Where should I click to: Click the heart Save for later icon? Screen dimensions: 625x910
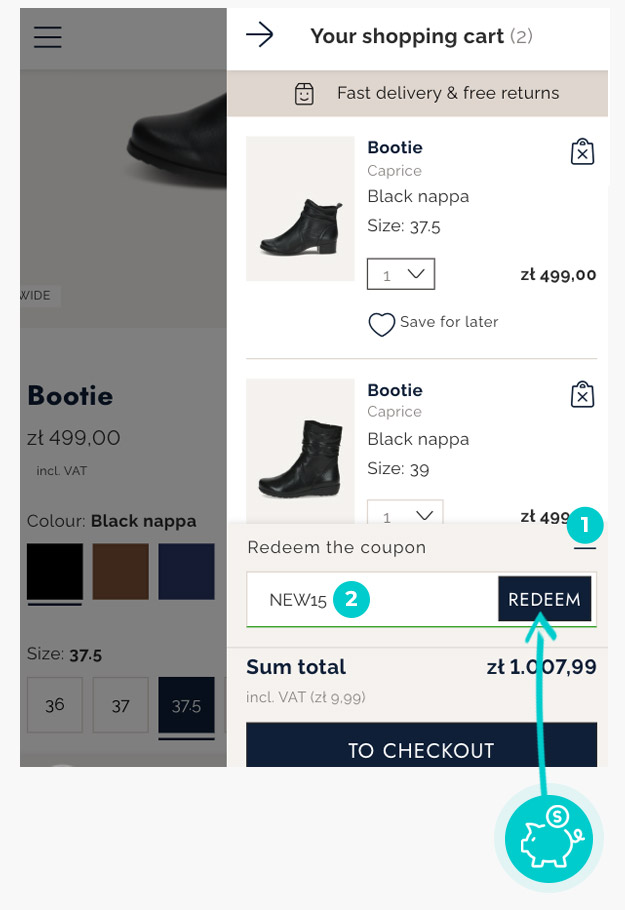point(381,324)
